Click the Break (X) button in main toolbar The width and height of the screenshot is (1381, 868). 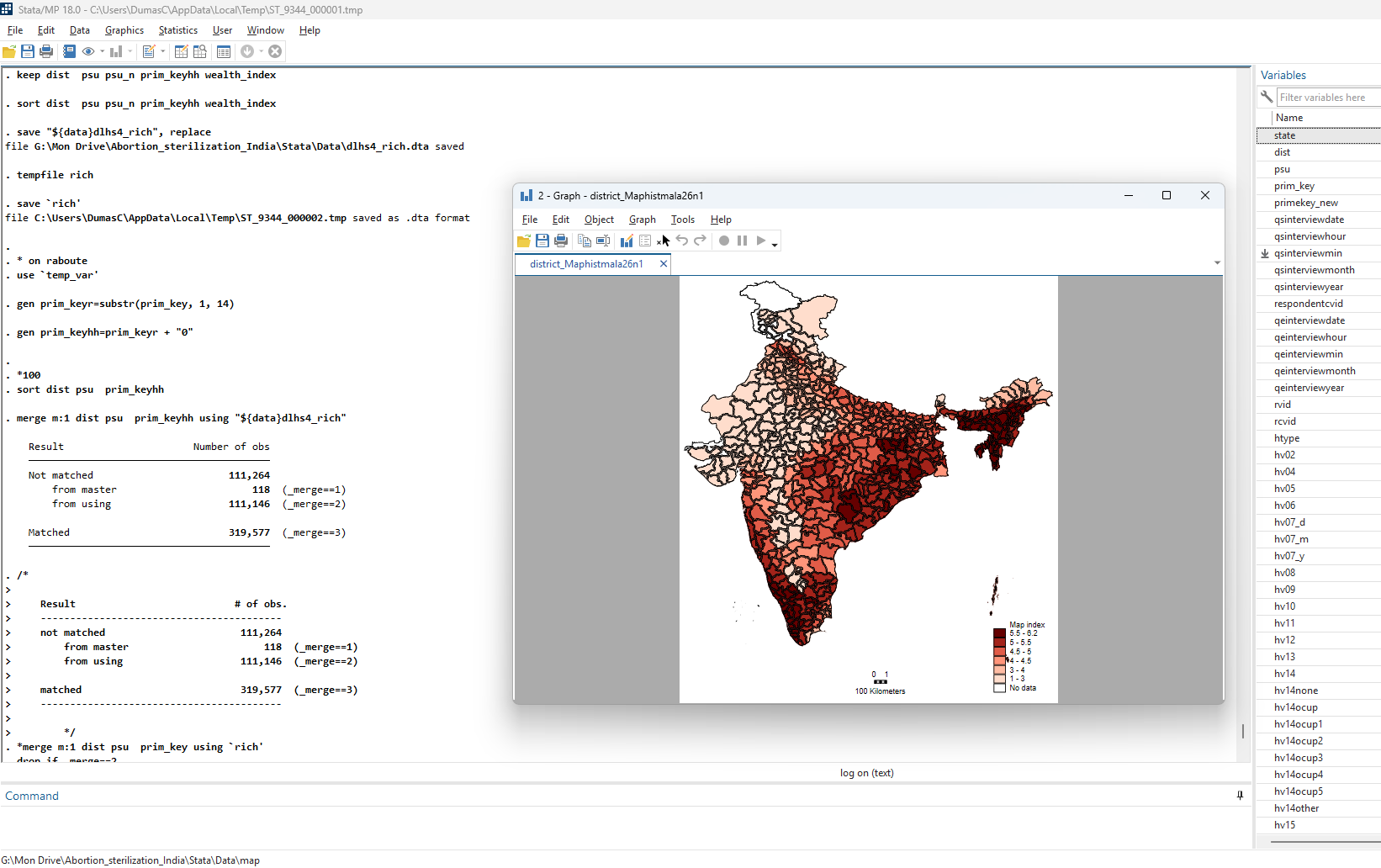point(275,51)
